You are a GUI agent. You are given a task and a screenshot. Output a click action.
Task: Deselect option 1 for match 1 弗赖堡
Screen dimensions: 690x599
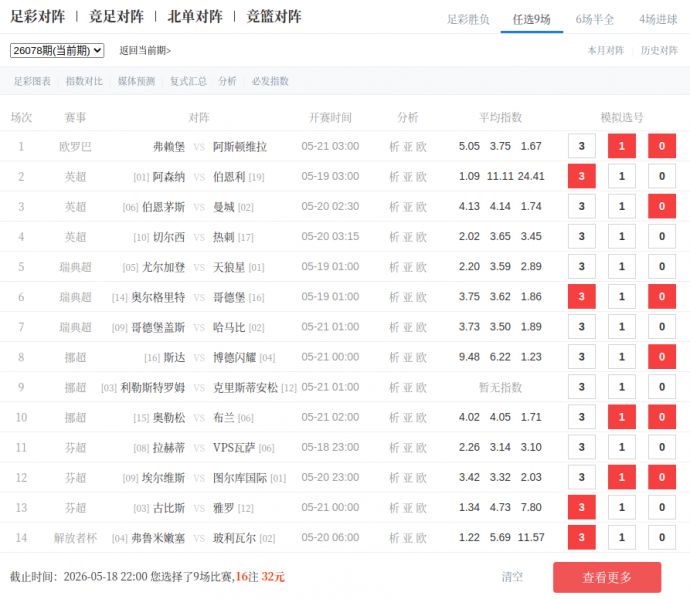[622, 146]
